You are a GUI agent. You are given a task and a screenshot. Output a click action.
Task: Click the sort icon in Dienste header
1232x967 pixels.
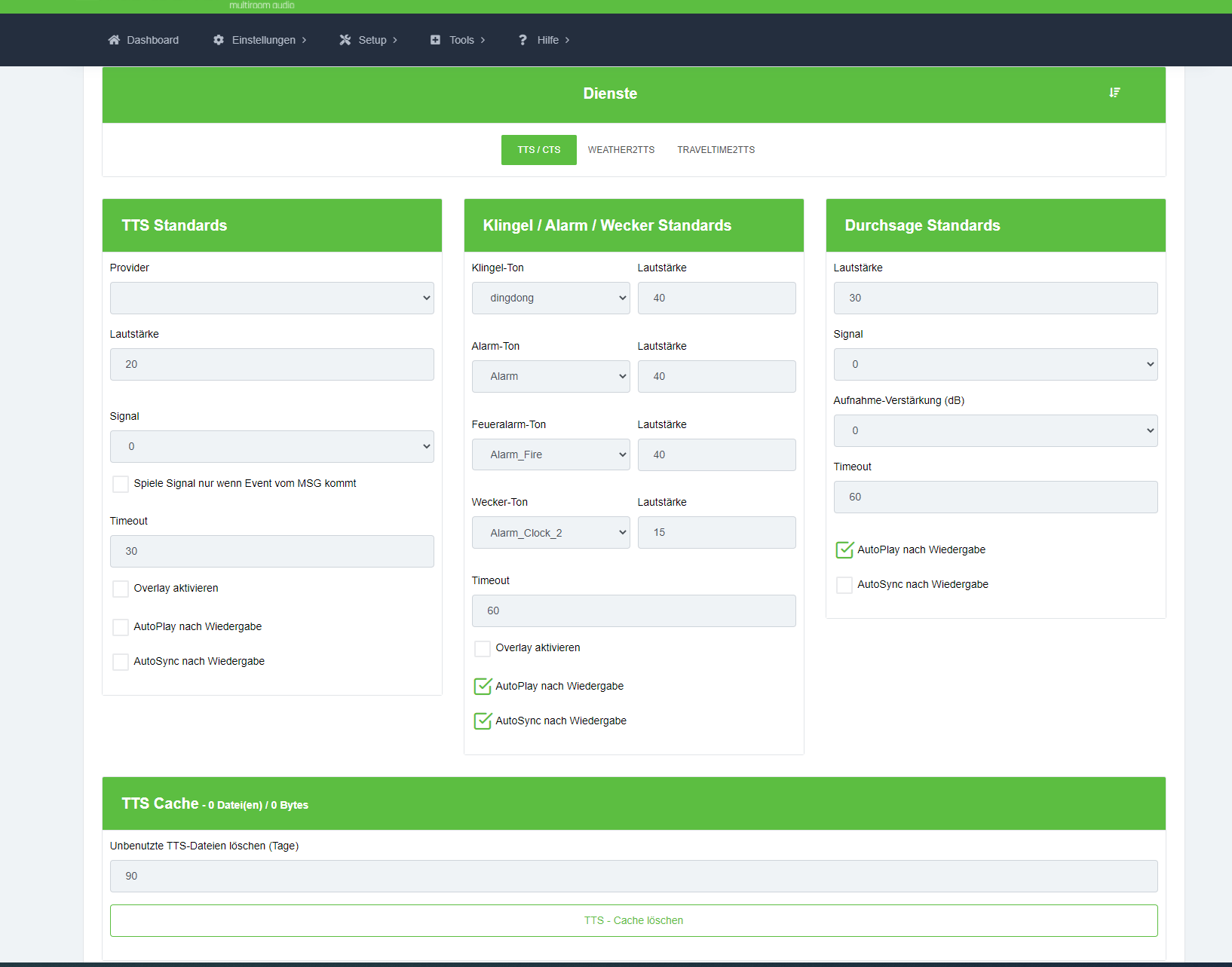1114,93
